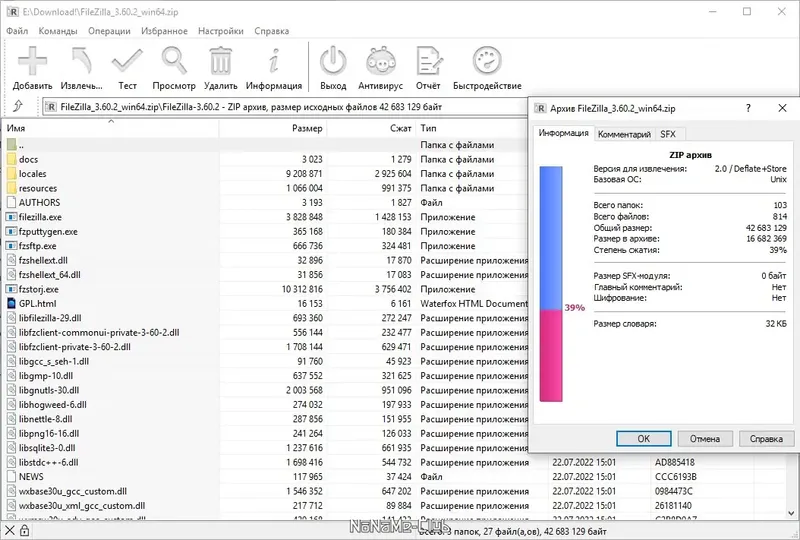This screenshot has width=800, height=540.
Task: Select the fzsftp.exe file name
Action: click(x=38, y=246)
